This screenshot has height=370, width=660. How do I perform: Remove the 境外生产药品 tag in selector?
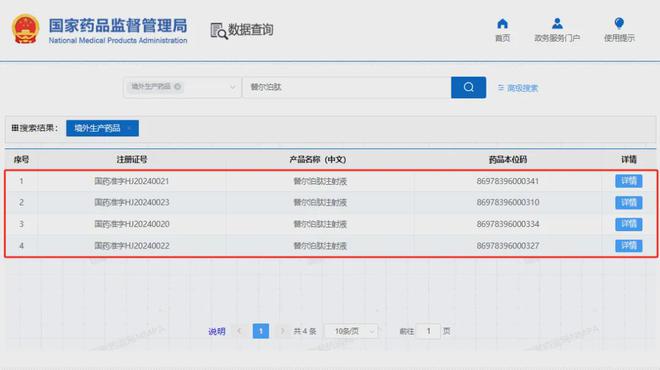click(x=178, y=86)
